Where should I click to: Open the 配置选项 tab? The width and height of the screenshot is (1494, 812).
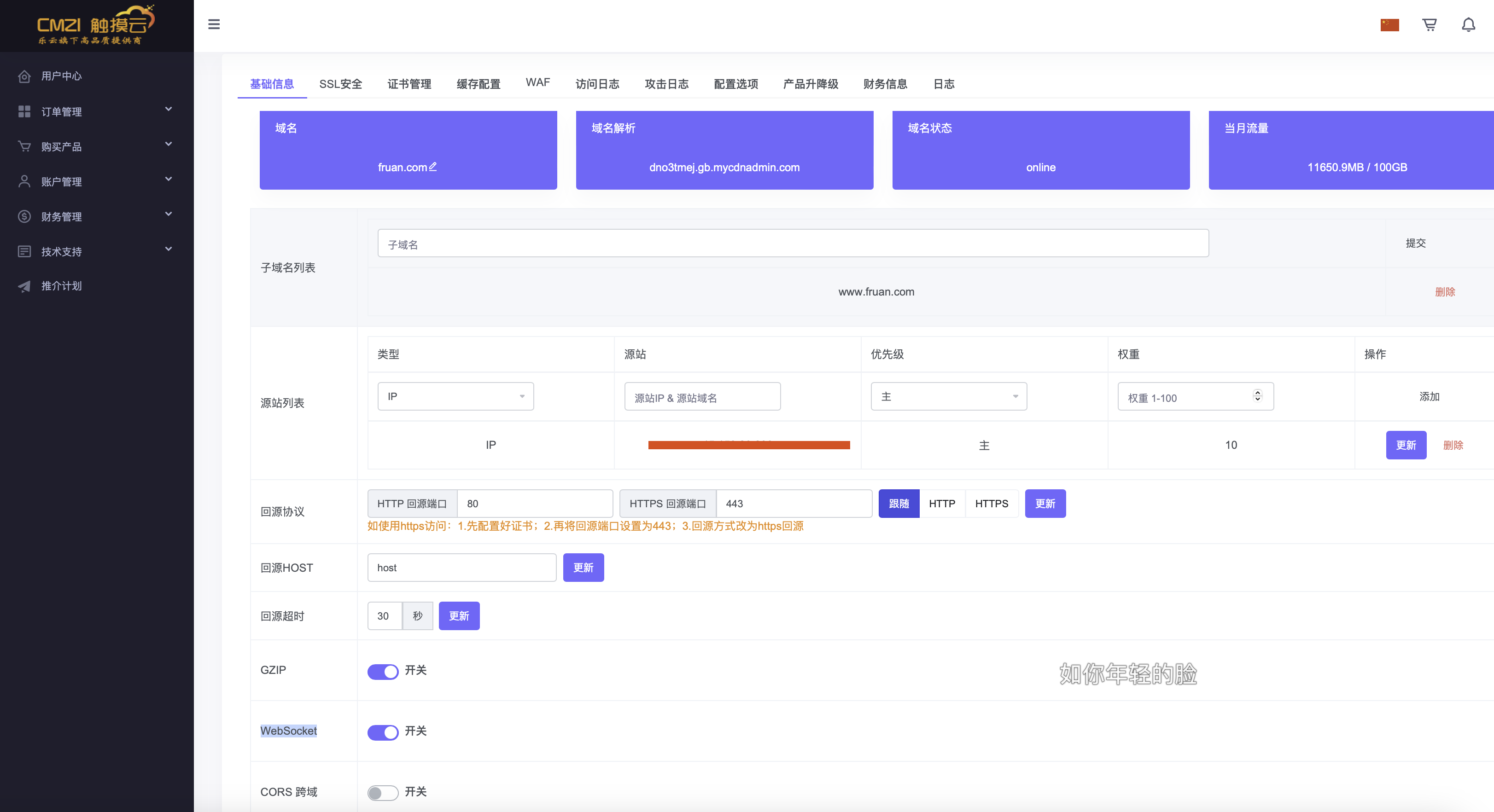point(736,84)
